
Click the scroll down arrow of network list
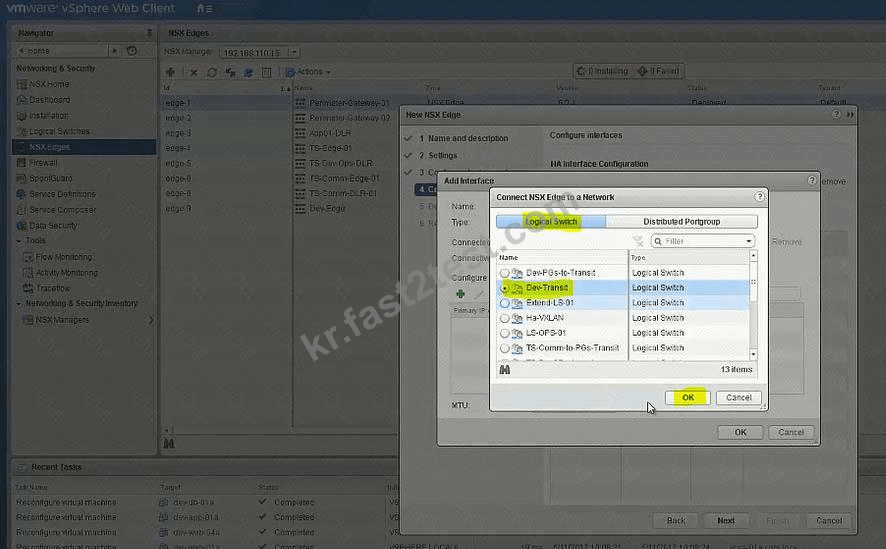pos(753,355)
